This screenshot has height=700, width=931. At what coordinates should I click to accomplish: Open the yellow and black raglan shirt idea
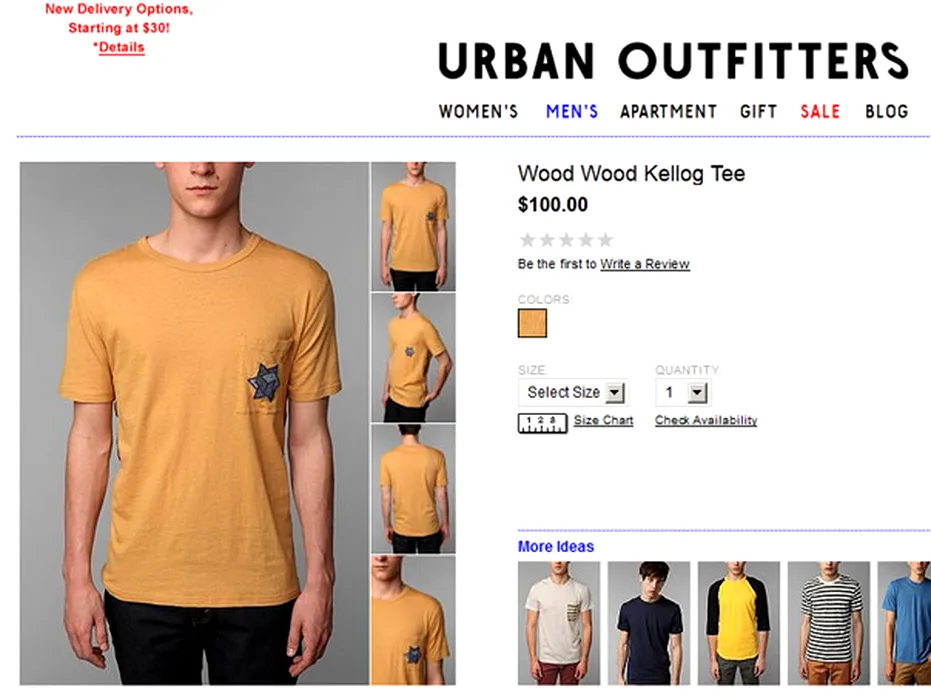739,623
